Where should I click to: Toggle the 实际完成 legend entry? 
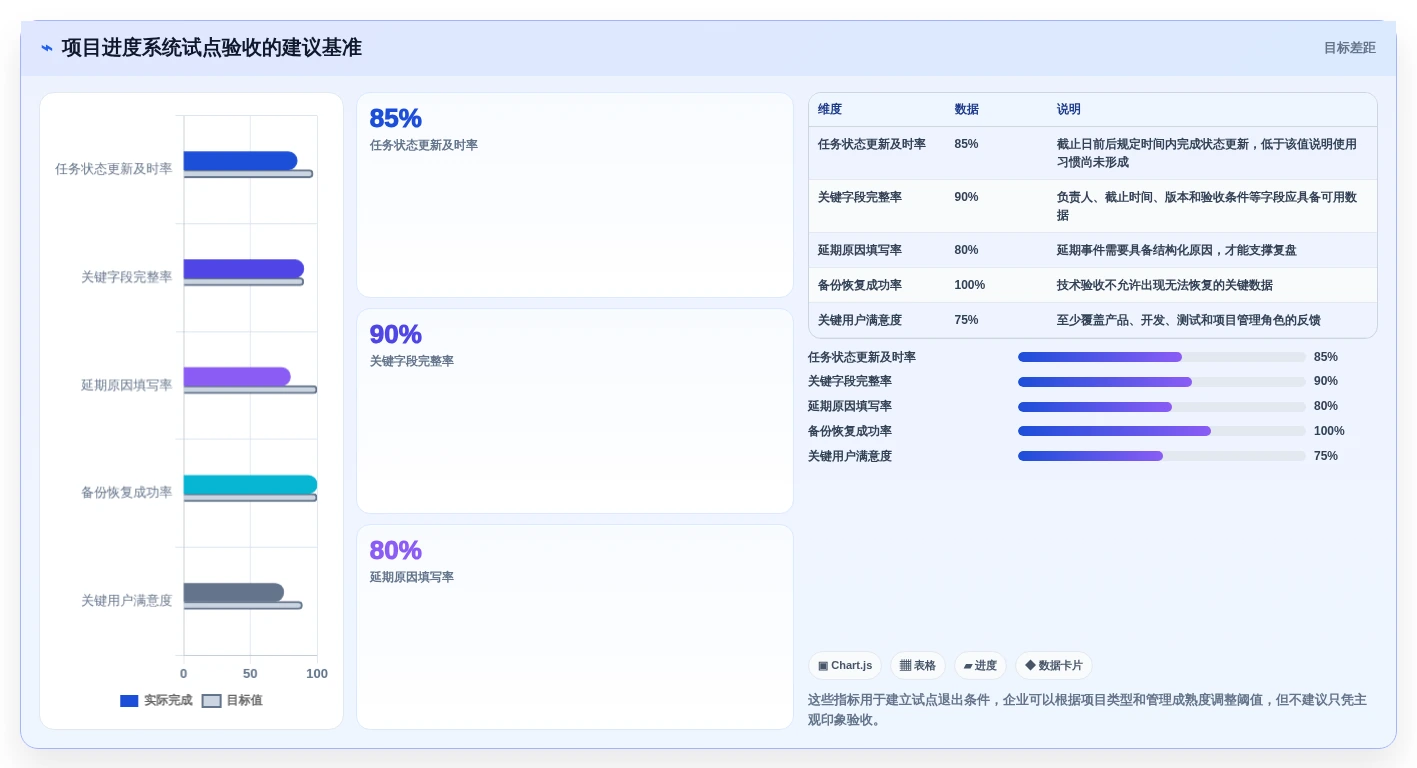click(156, 701)
